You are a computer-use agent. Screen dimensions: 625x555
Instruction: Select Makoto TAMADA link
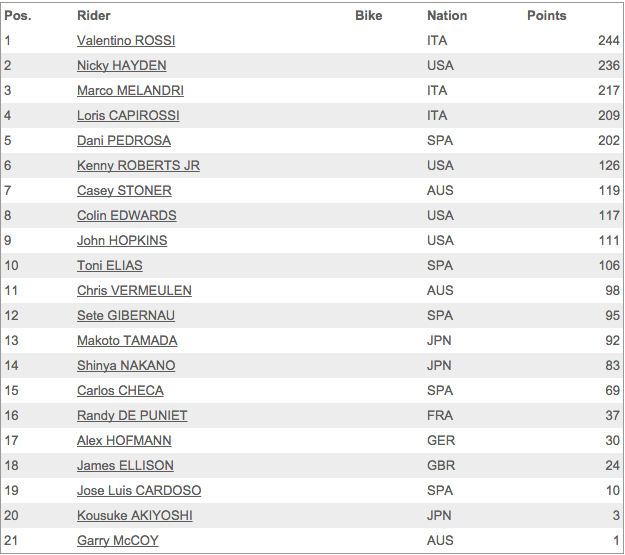click(127, 340)
